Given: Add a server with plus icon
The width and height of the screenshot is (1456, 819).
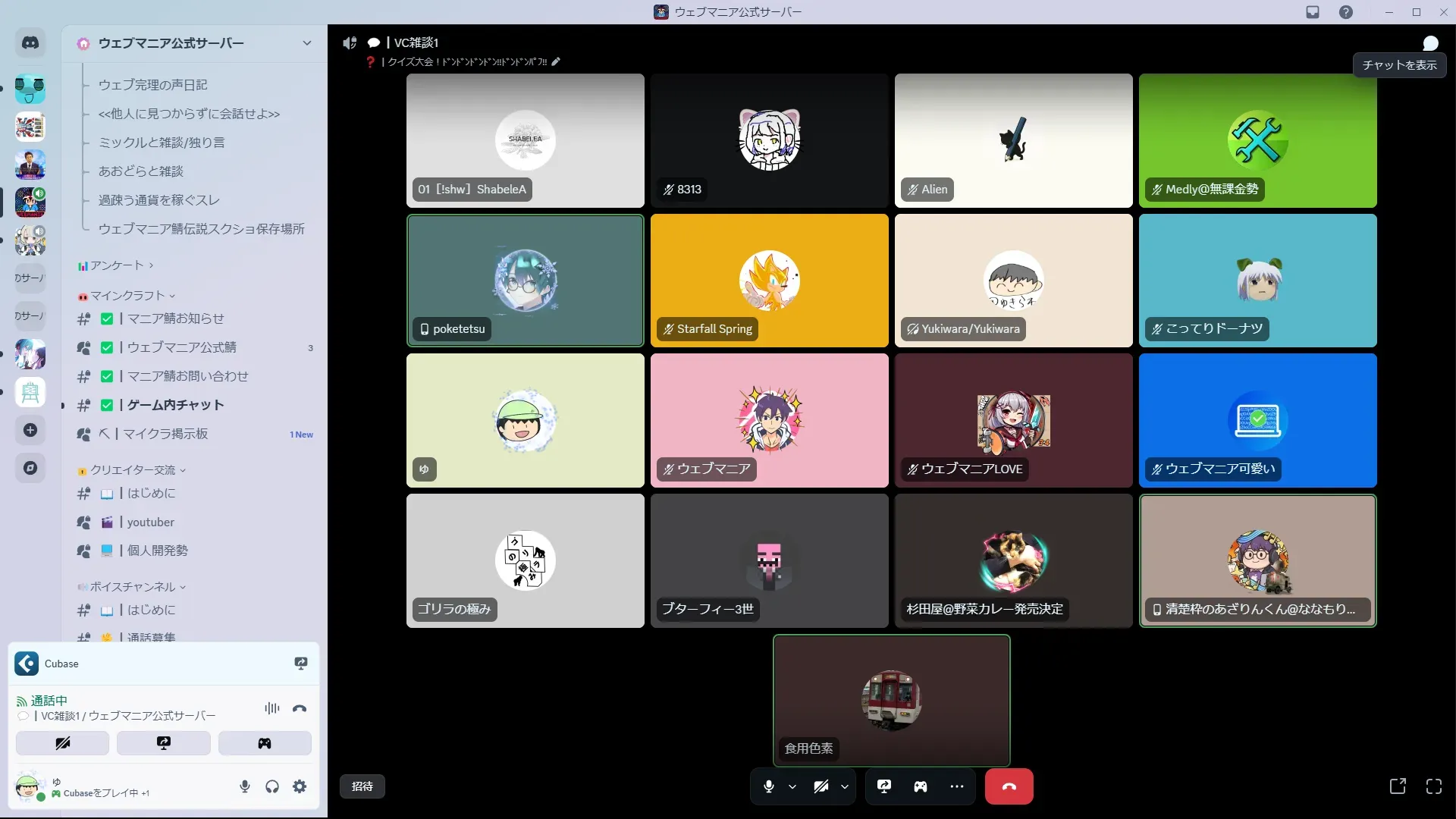Looking at the screenshot, I should pos(30,430).
